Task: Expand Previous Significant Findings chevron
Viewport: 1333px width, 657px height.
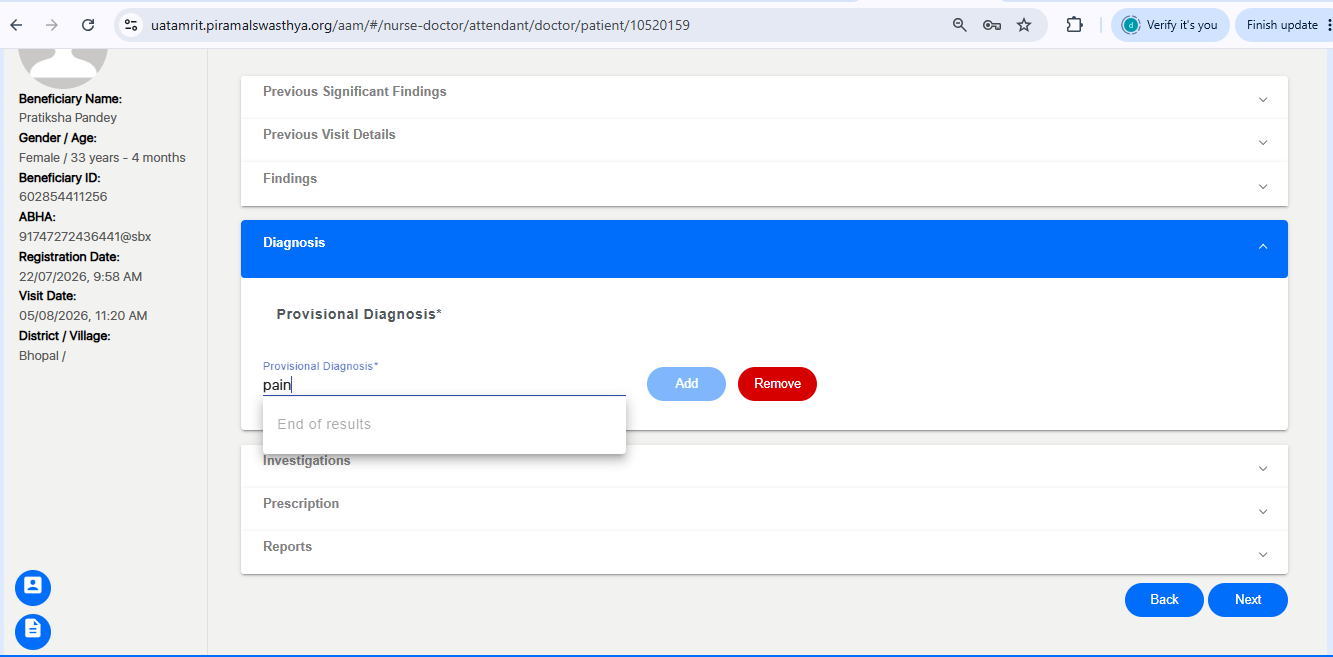Action: coord(1263,99)
